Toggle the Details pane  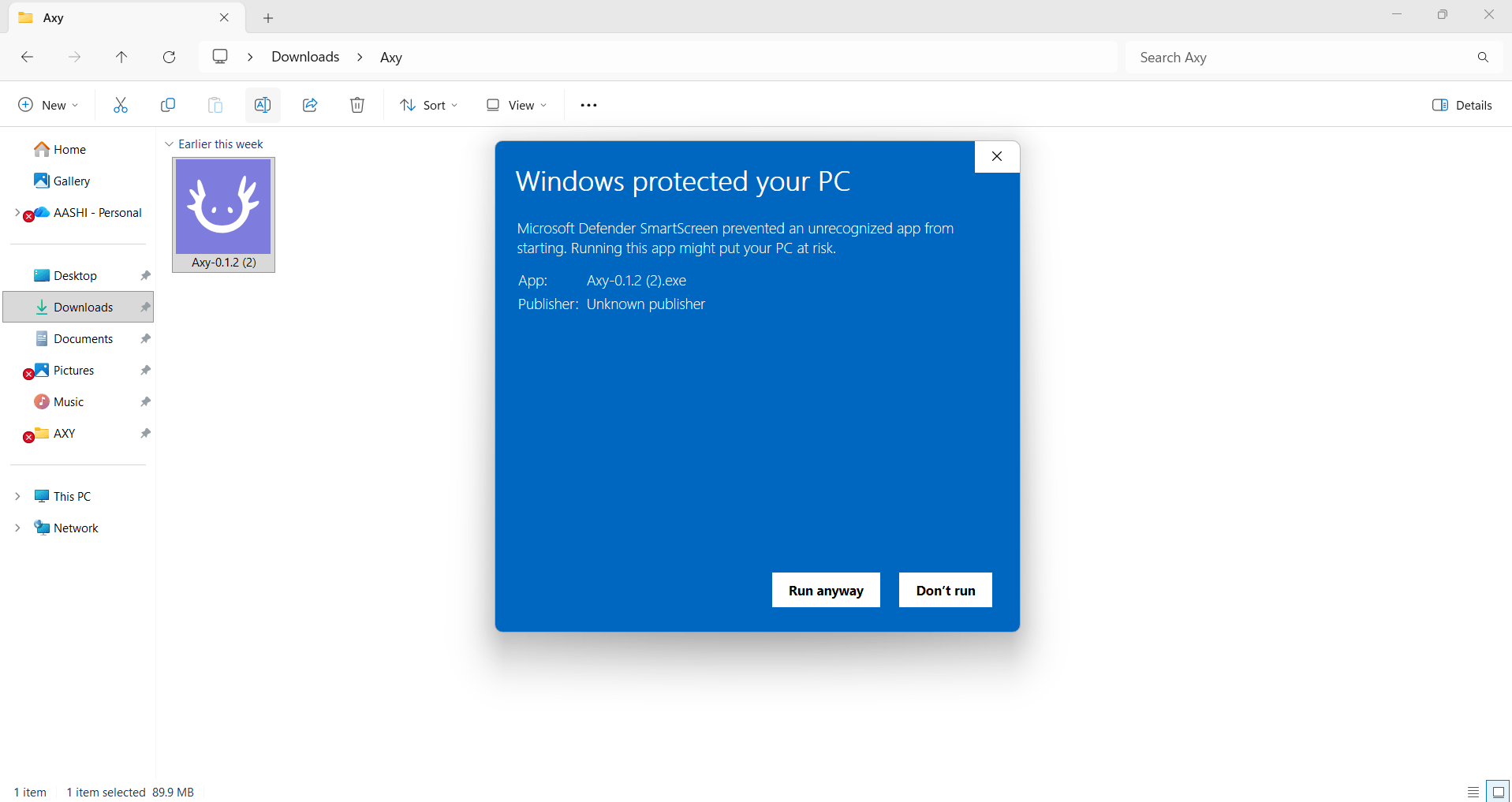coord(1462,105)
